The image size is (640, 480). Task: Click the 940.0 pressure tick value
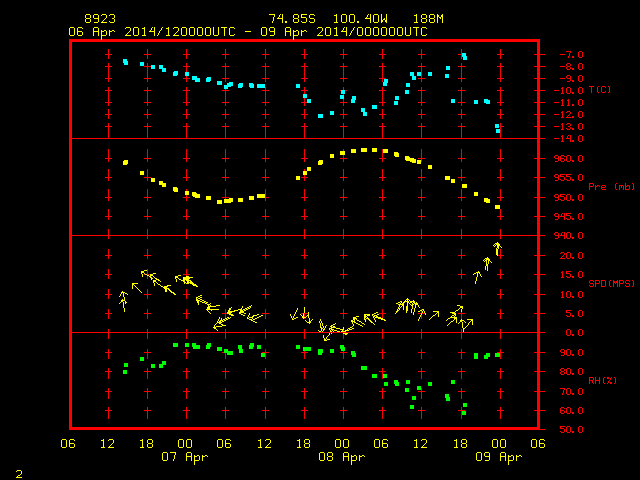569,236
